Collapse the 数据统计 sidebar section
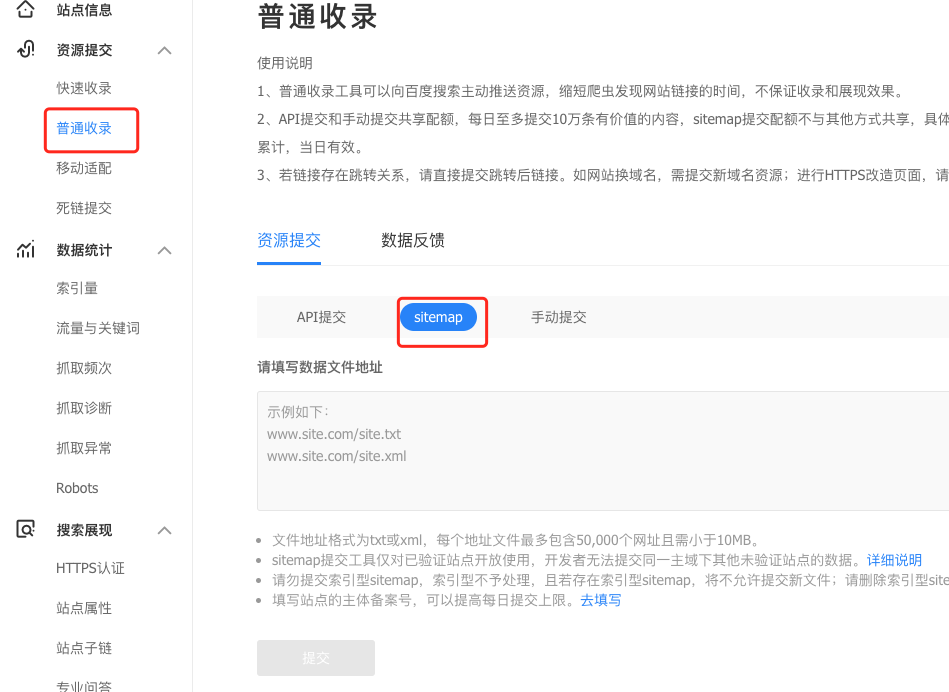The width and height of the screenshot is (949, 692). pos(164,250)
